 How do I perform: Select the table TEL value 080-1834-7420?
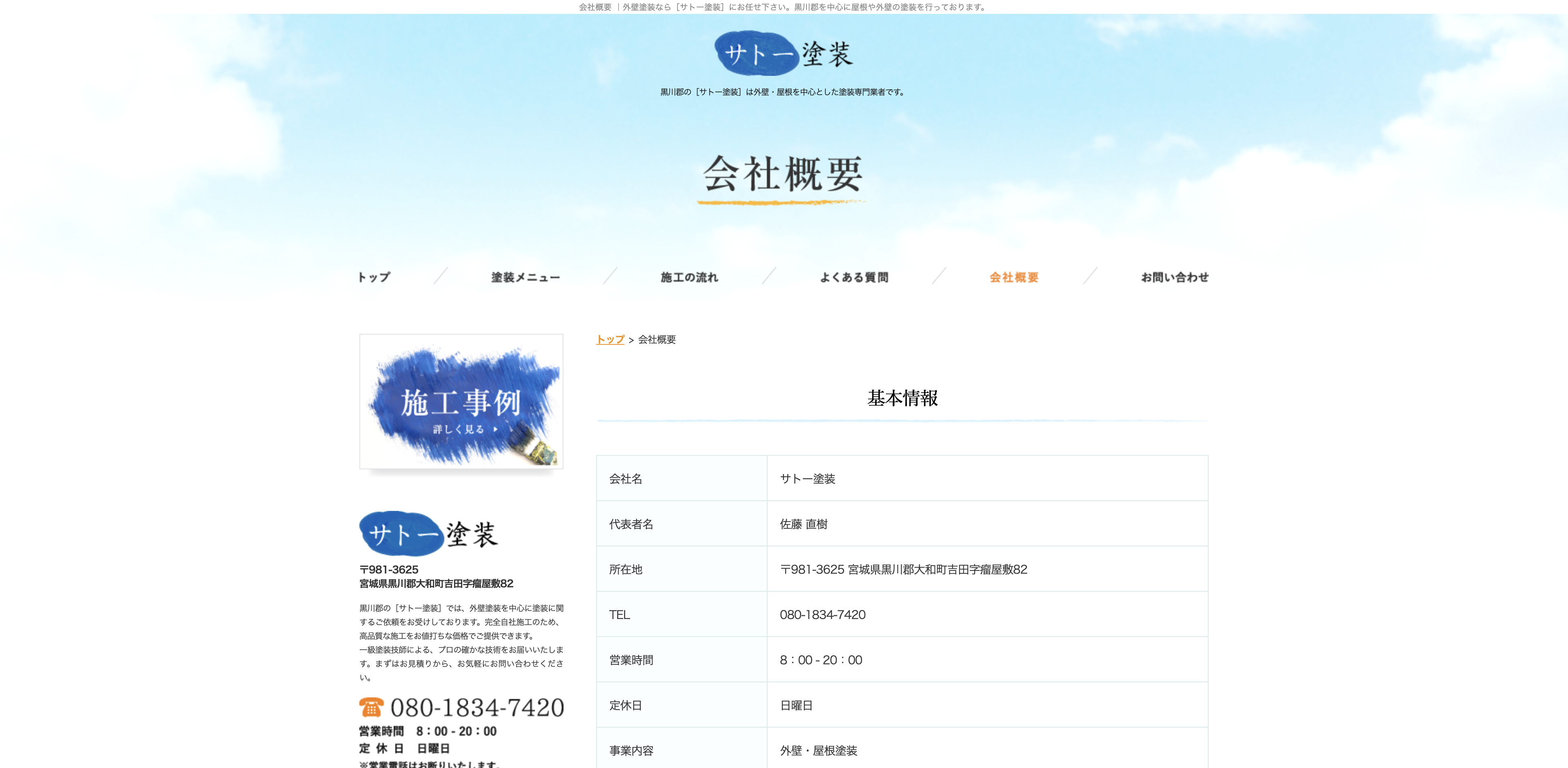[x=822, y=615]
